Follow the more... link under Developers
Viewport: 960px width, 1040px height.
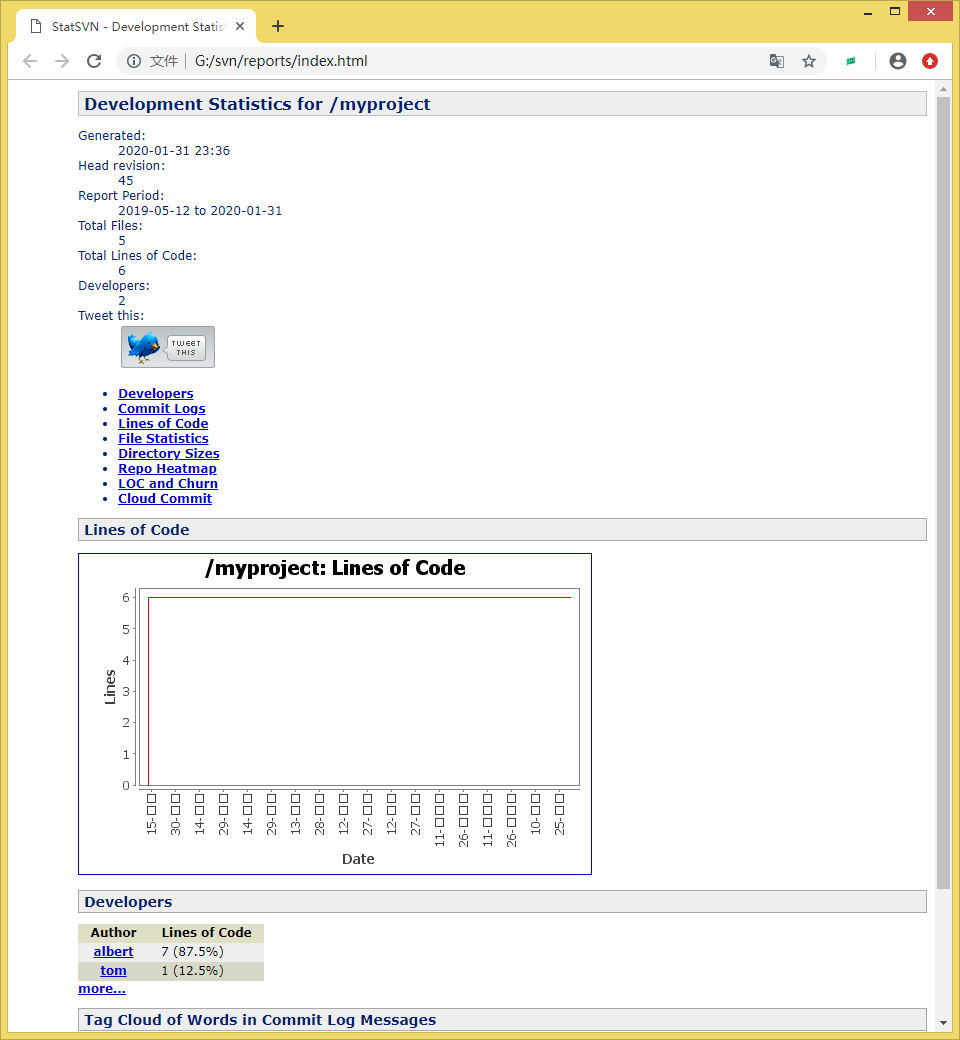[x=102, y=988]
